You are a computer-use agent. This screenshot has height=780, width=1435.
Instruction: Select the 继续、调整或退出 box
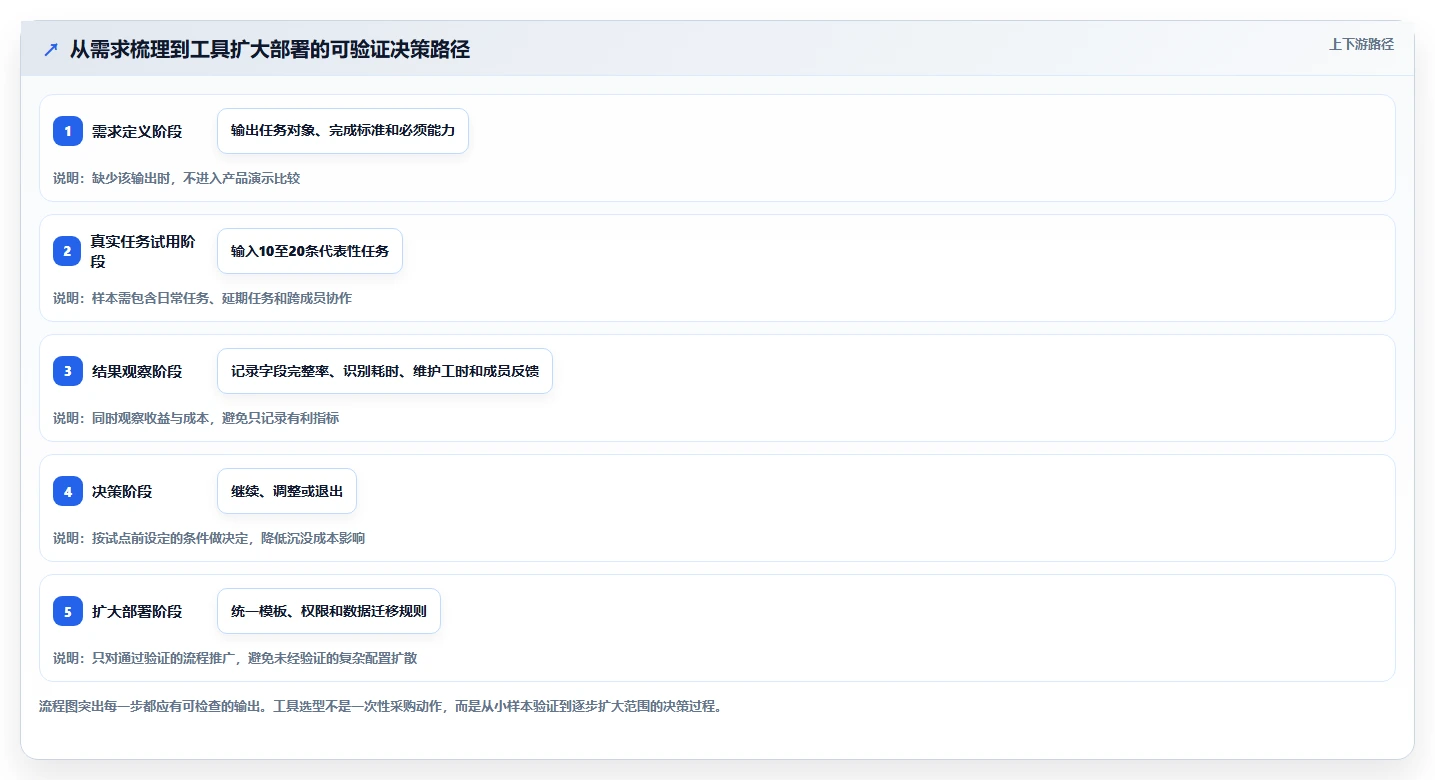287,491
